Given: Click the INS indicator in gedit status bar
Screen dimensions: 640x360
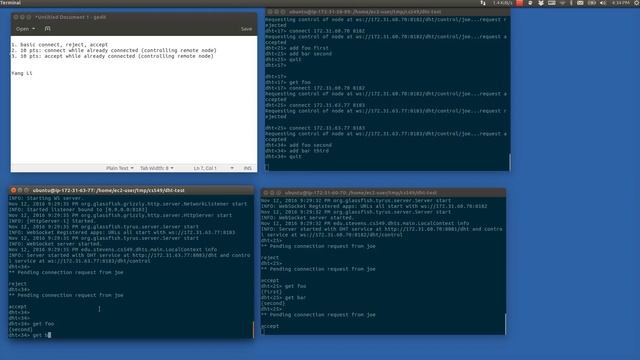Looking at the screenshot, I should pyautogui.click(x=247, y=168).
